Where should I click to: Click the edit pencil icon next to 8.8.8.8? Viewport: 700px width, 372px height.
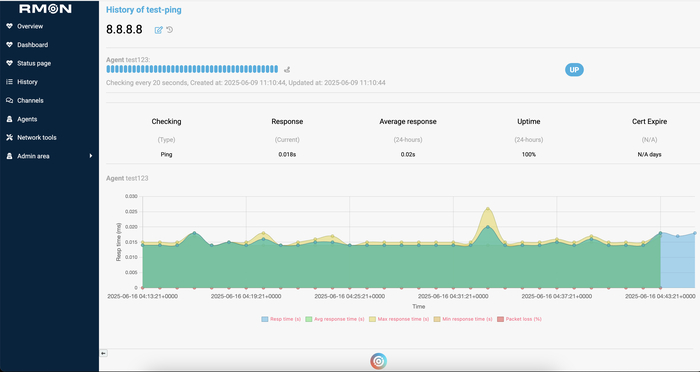click(158, 30)
